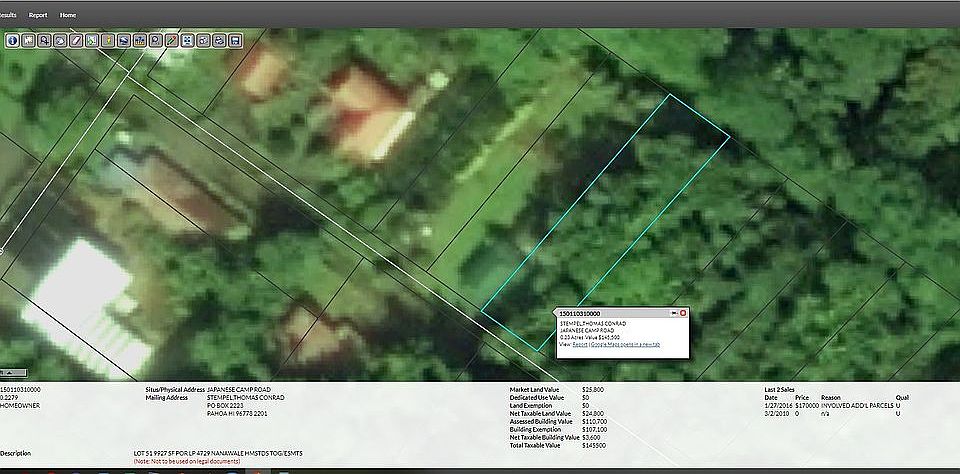Click the Qual column header

coord(902,397)
